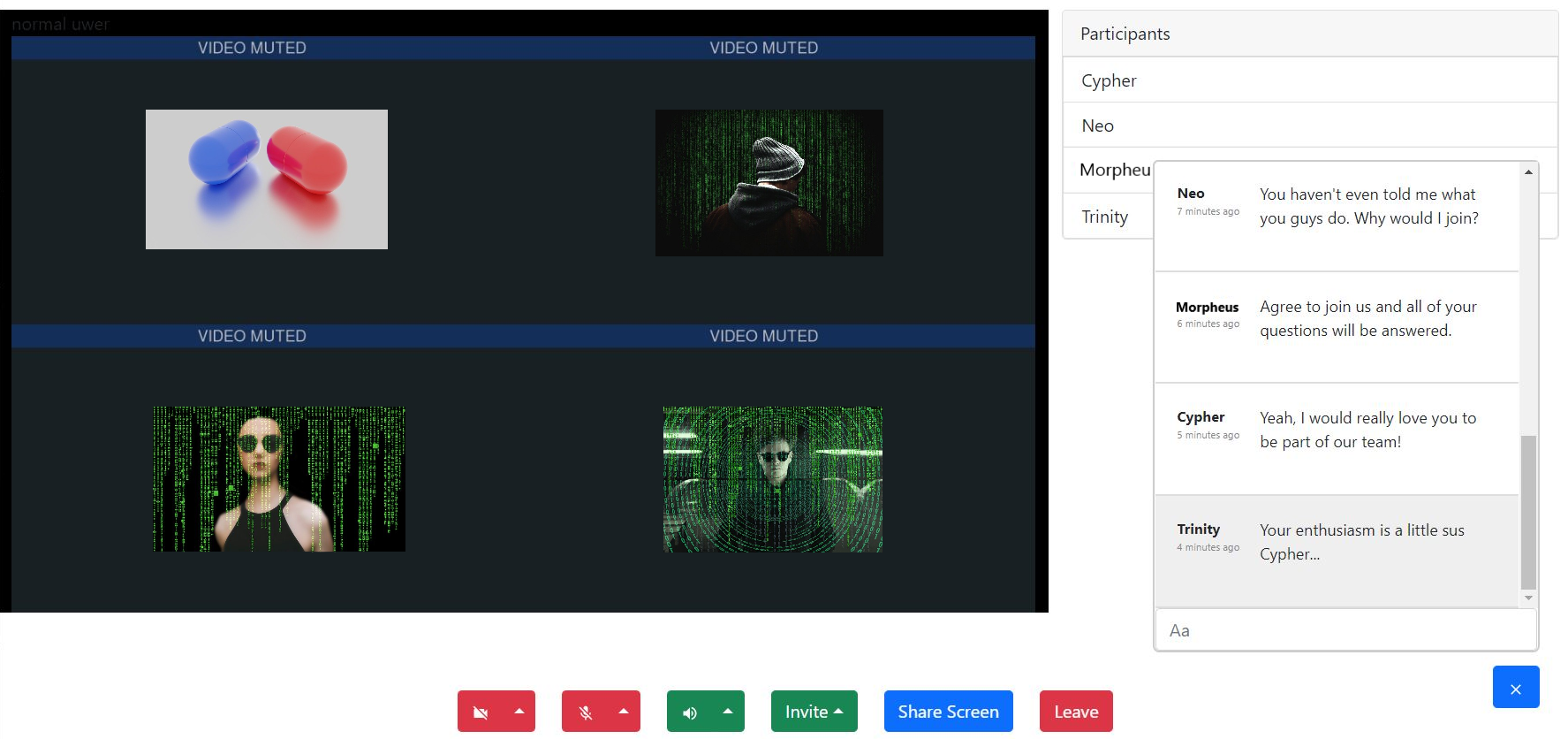Open the Invite dropdown

[814, 712]
